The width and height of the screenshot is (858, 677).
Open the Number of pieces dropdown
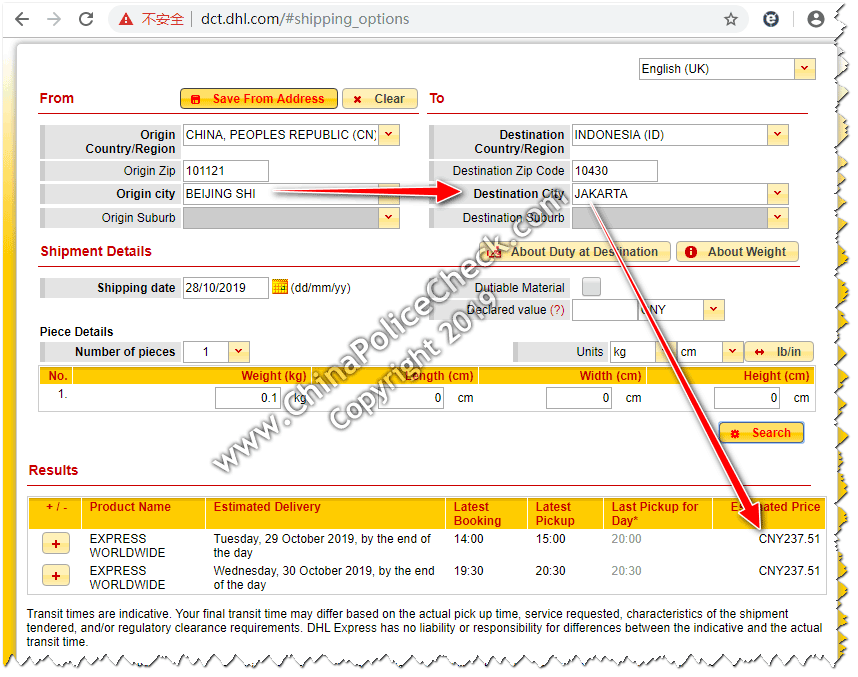click(x=239, y=352)
